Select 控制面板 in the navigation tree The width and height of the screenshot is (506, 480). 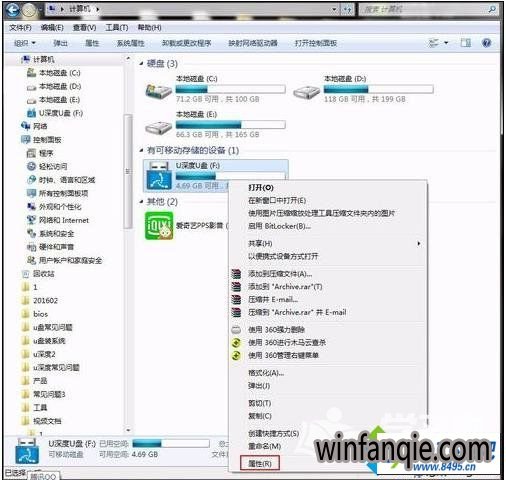click(47, 140)
